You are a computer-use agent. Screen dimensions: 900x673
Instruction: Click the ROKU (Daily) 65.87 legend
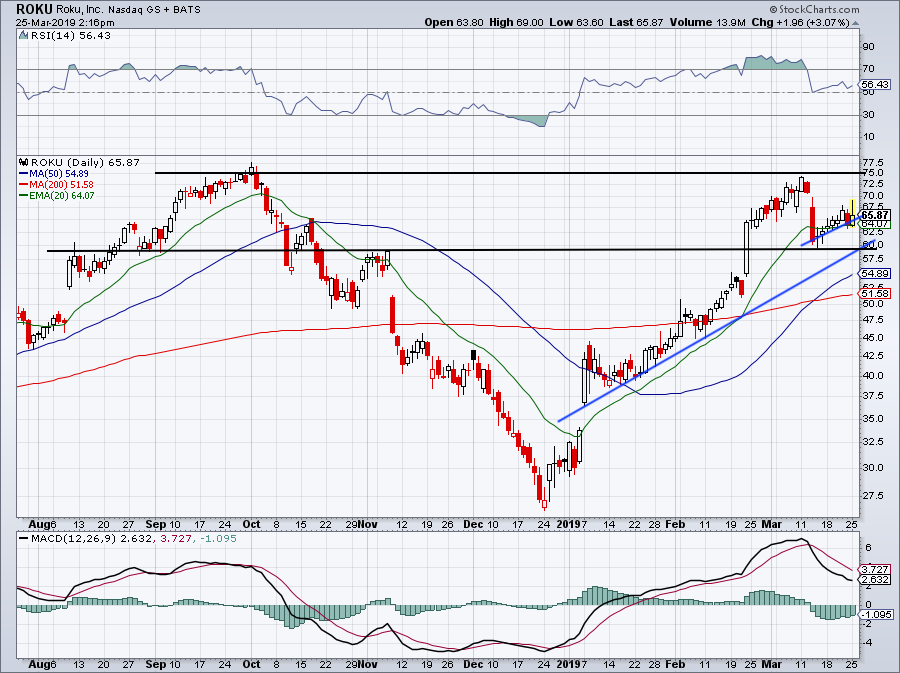click(x=86, y=162)
